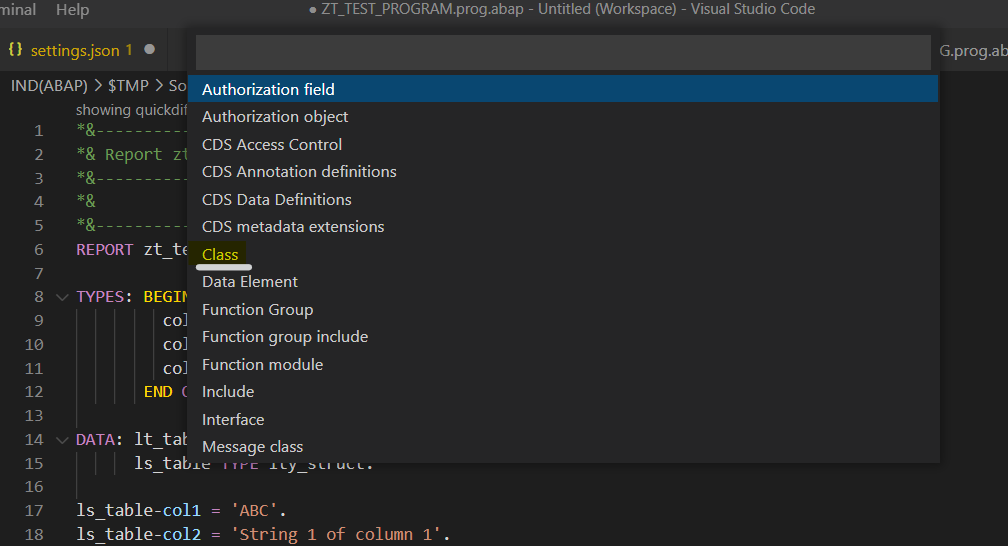Pick CDS Access Control entry
The width and height of the screenshot is (1008, 546).
pyautogui.click(x=272, y=145)
